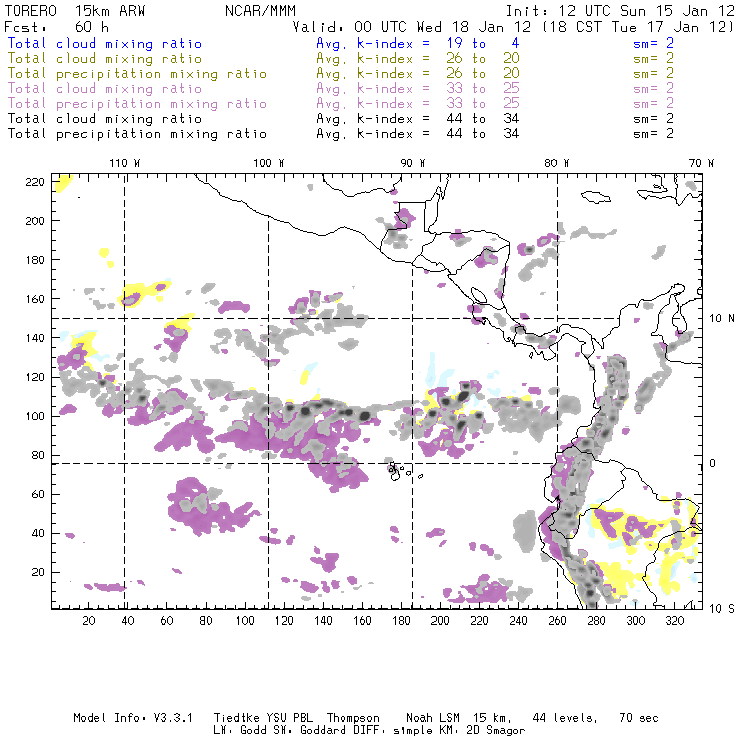Select the olive 'Total precipitation mixing ratio' legend label
740x740 pixels.
click(x=137, y=74)
